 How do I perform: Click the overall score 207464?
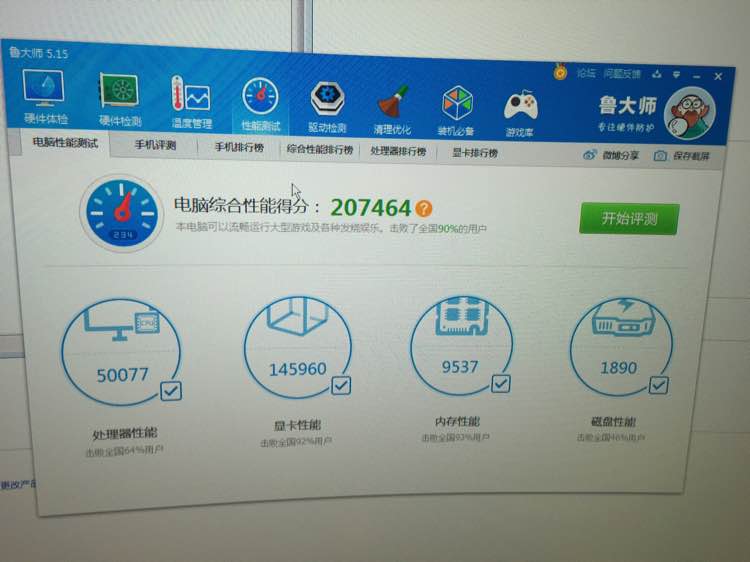pyautogui.click(x=371, y=208)
